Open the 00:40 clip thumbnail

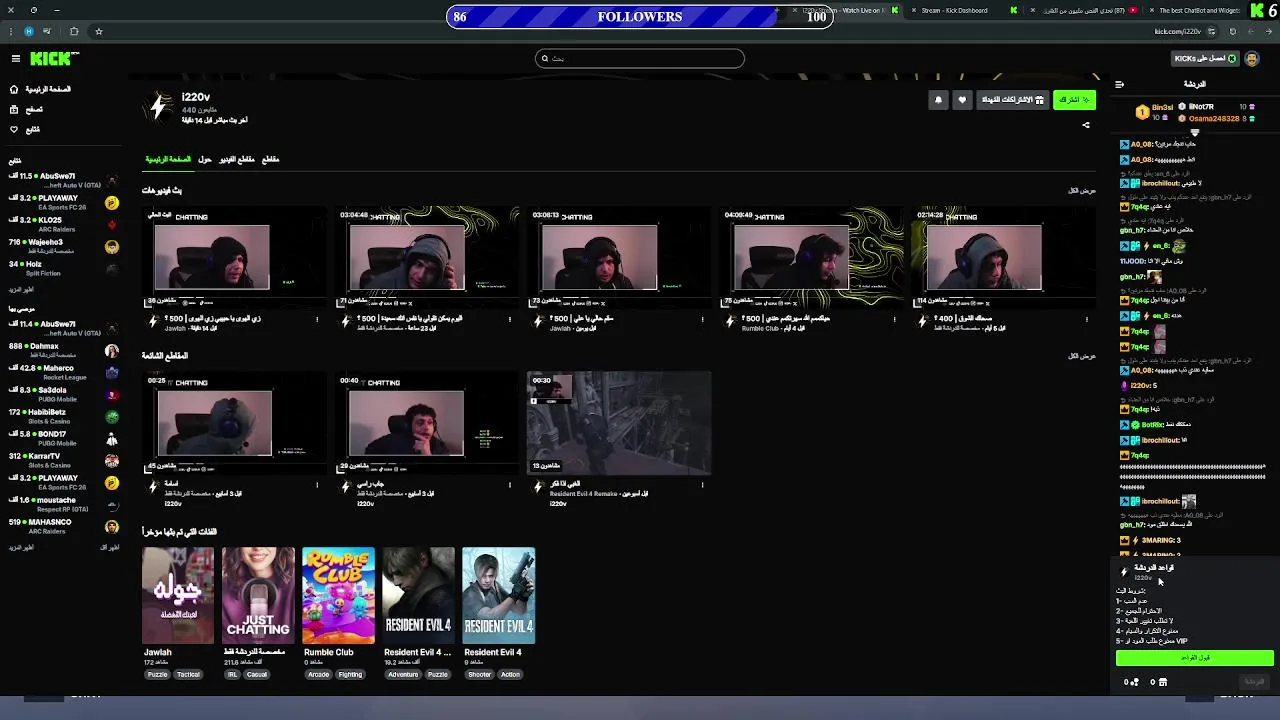427,423
